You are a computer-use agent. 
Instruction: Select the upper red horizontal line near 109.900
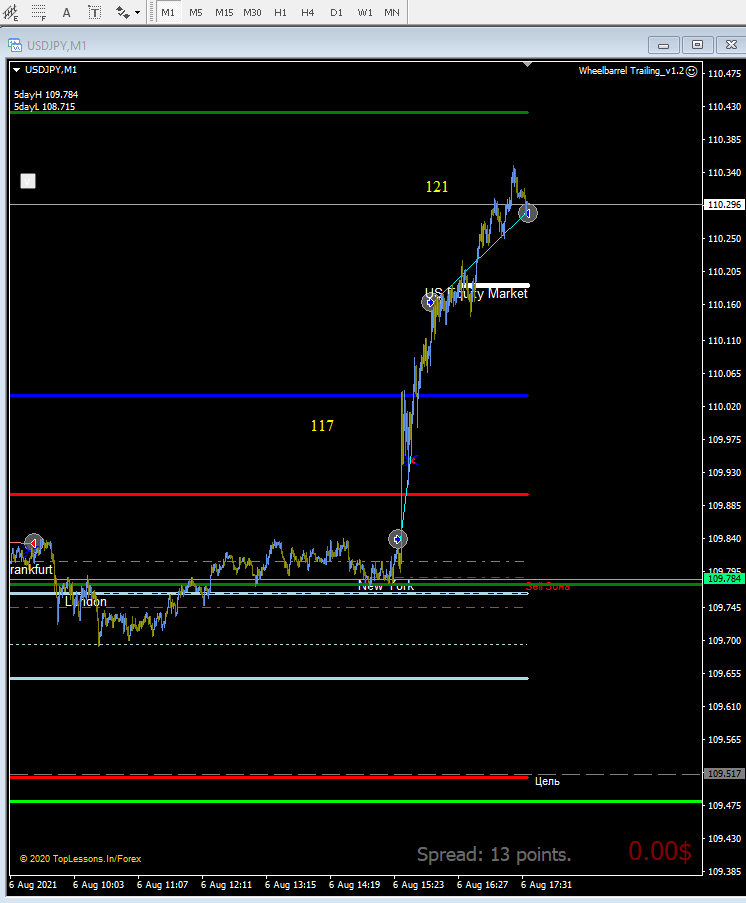[269, 495]
